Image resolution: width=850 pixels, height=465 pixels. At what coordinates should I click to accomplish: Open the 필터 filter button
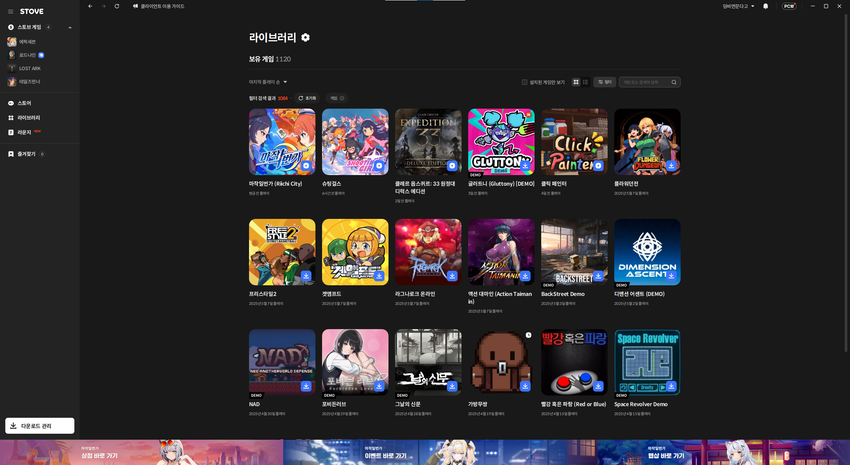coord(604,82)
